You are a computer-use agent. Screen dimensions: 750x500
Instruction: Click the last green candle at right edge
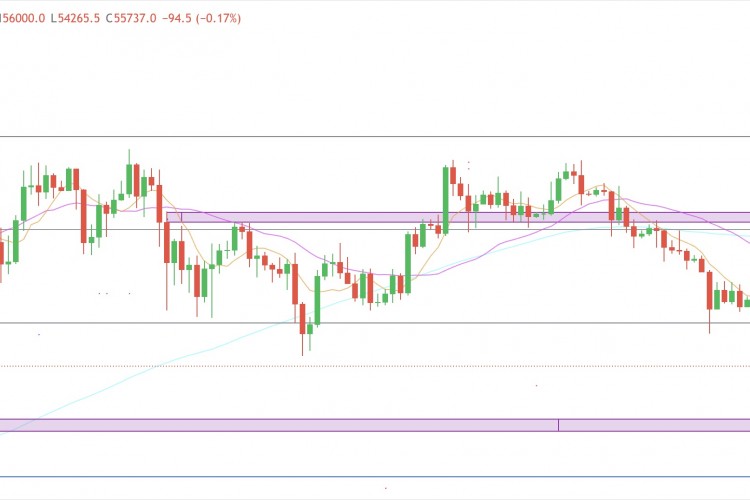(746, 302)
